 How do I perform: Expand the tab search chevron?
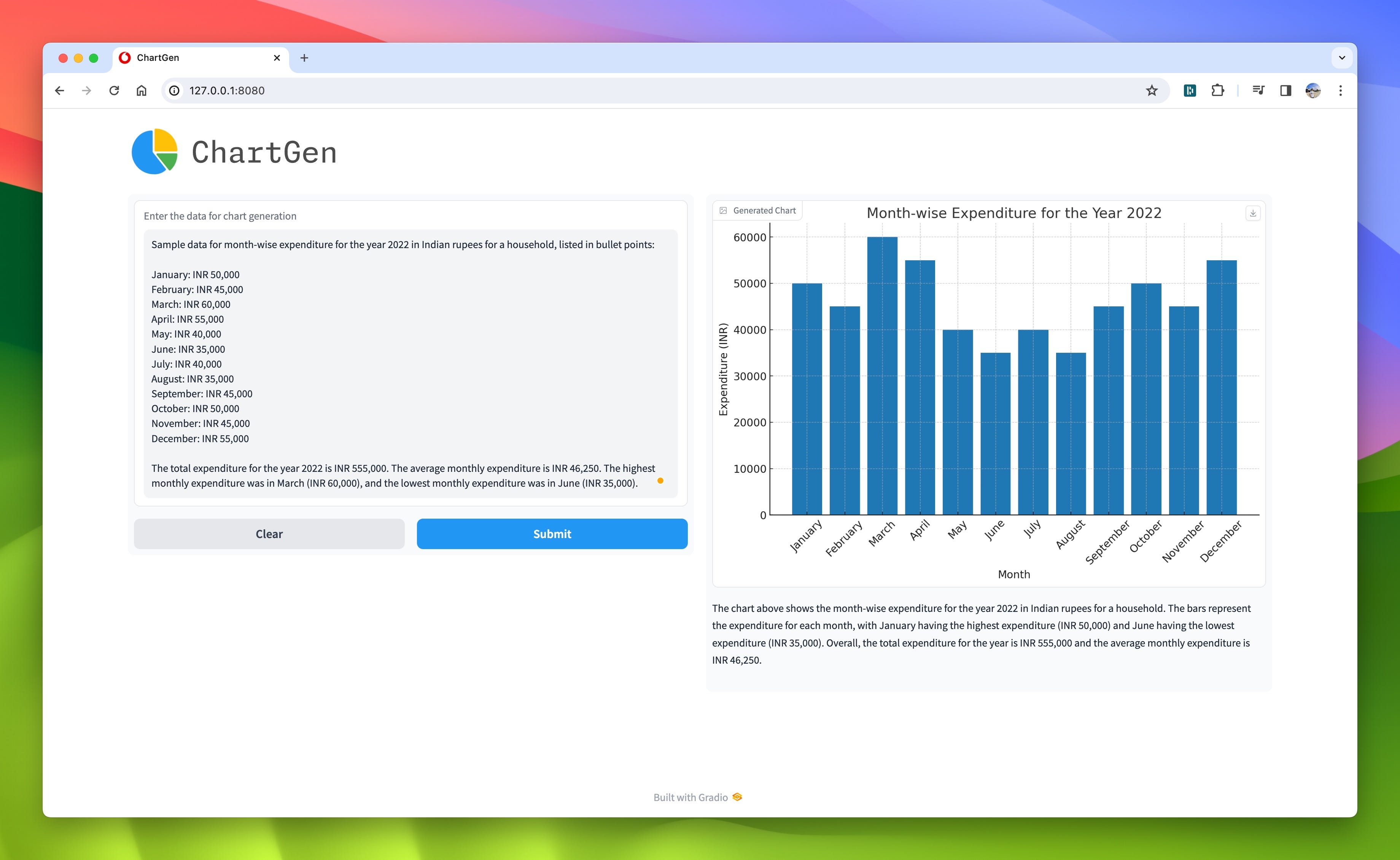click(1342, 57)
